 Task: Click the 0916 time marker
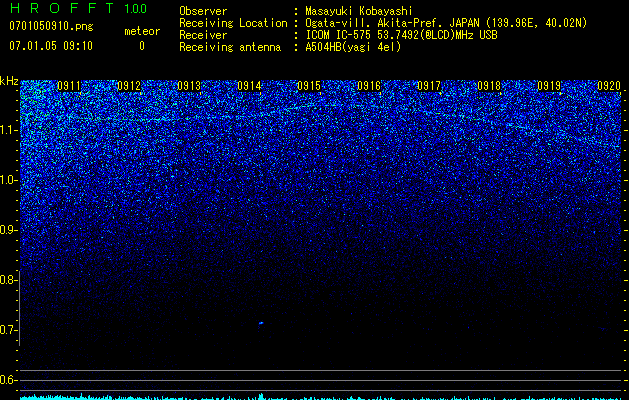pos(369,86)
